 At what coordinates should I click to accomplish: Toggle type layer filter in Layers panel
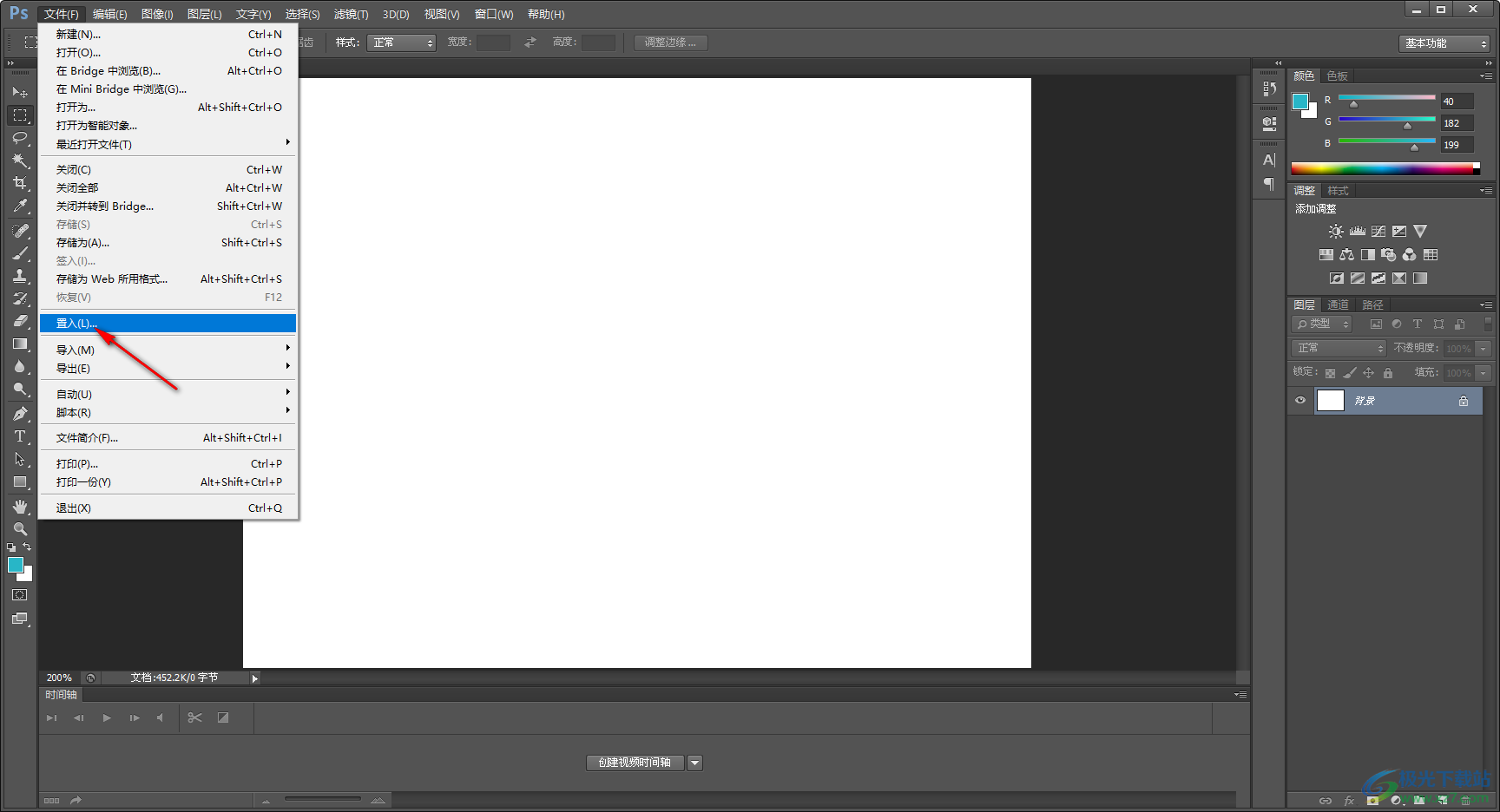(x=1418, y=324)
